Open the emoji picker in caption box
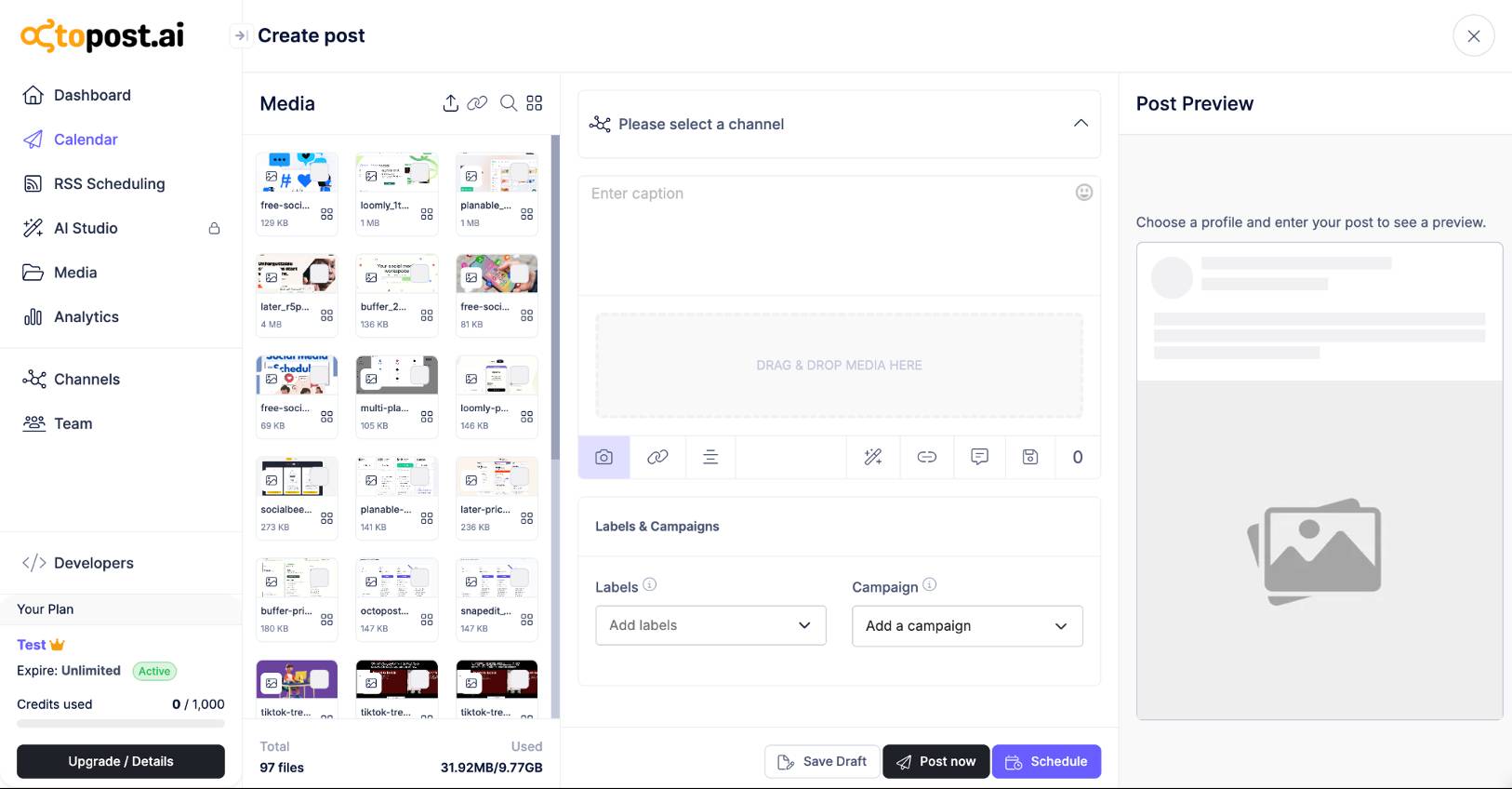Image resolution: width=1512 pixels, height=789 pixels. [1084, 193]
